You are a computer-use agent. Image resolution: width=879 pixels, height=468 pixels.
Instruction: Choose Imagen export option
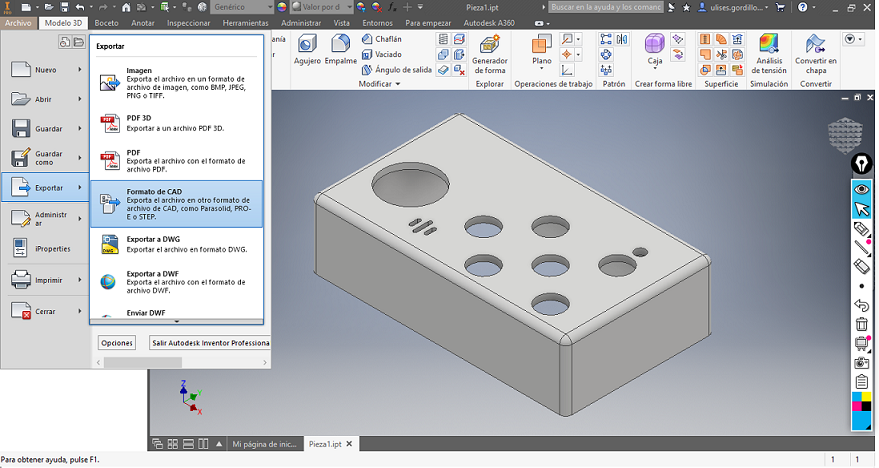(177, 83)
